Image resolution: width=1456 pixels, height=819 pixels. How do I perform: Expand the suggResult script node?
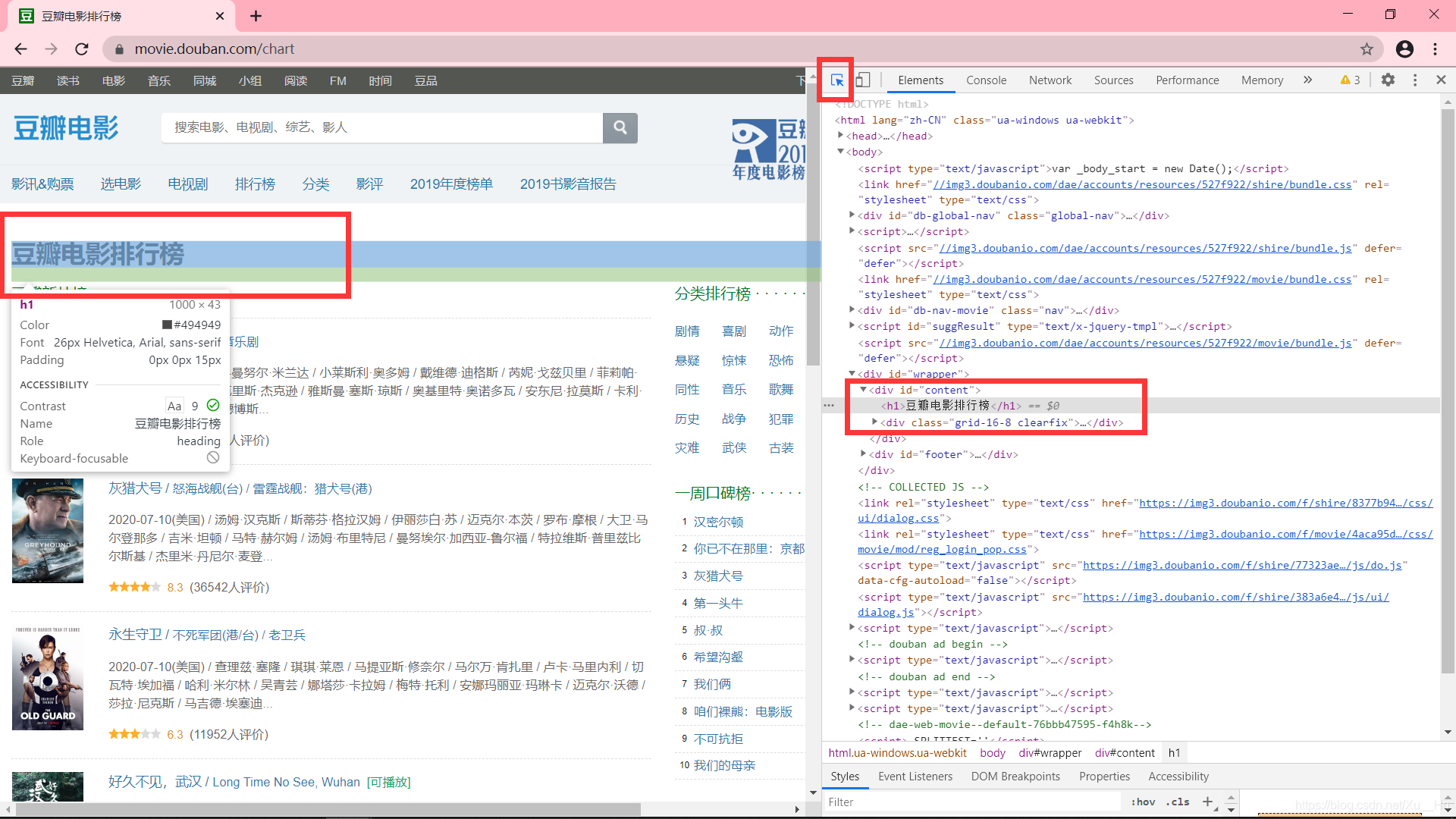pyautogui.click(x=852, y=325)
